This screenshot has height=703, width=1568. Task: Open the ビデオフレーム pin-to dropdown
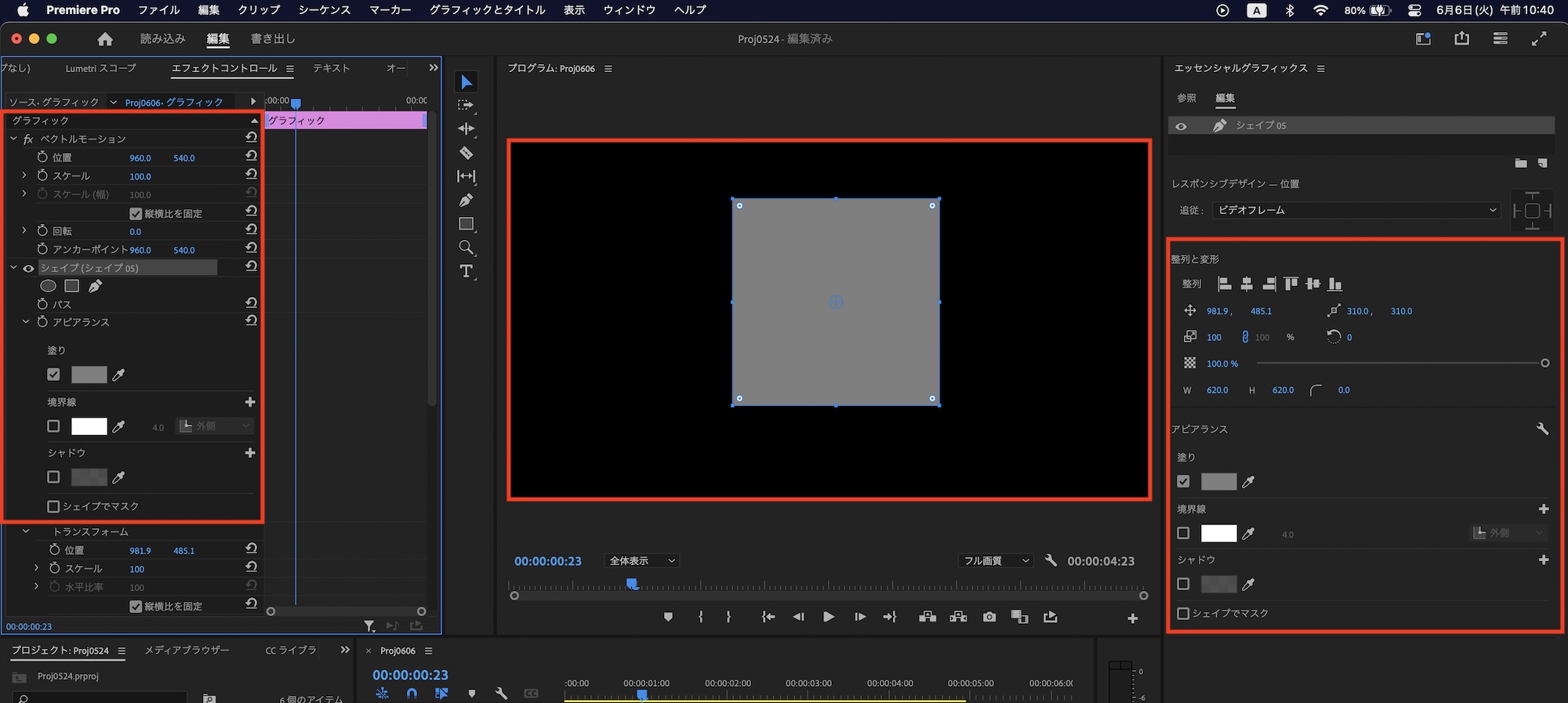click(x=1356, y=210)
